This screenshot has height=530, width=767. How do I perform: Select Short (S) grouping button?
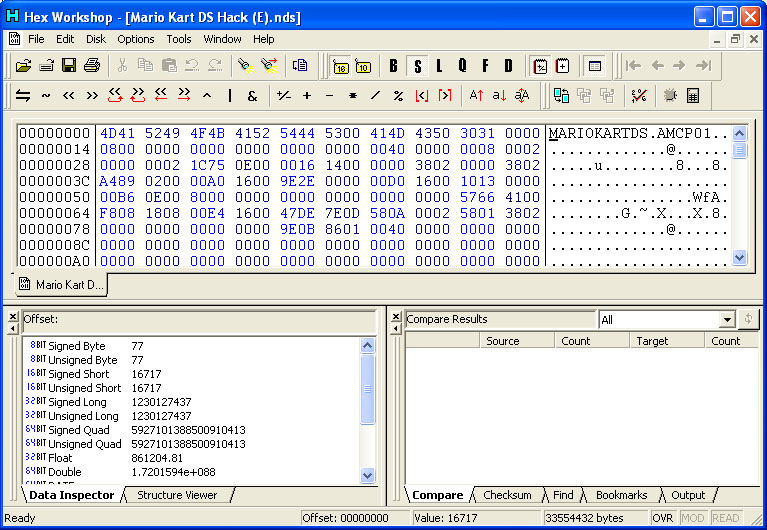(417, 66)
